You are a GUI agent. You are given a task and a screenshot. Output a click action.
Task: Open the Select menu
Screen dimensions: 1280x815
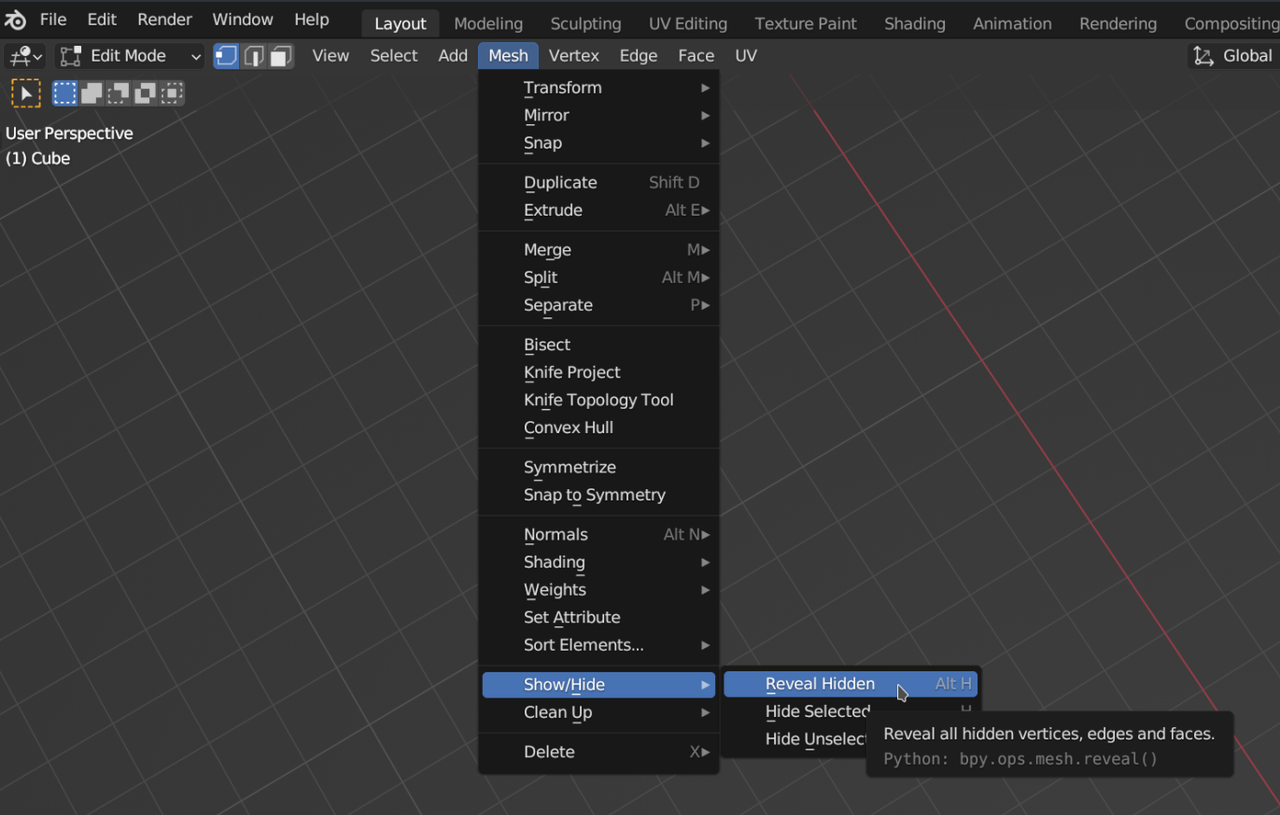click(x=394, y=56)
